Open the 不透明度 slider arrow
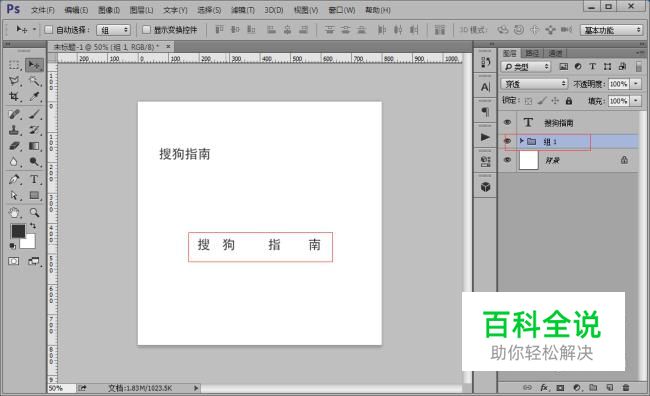 pyautogui.click(x=636, y=84)
